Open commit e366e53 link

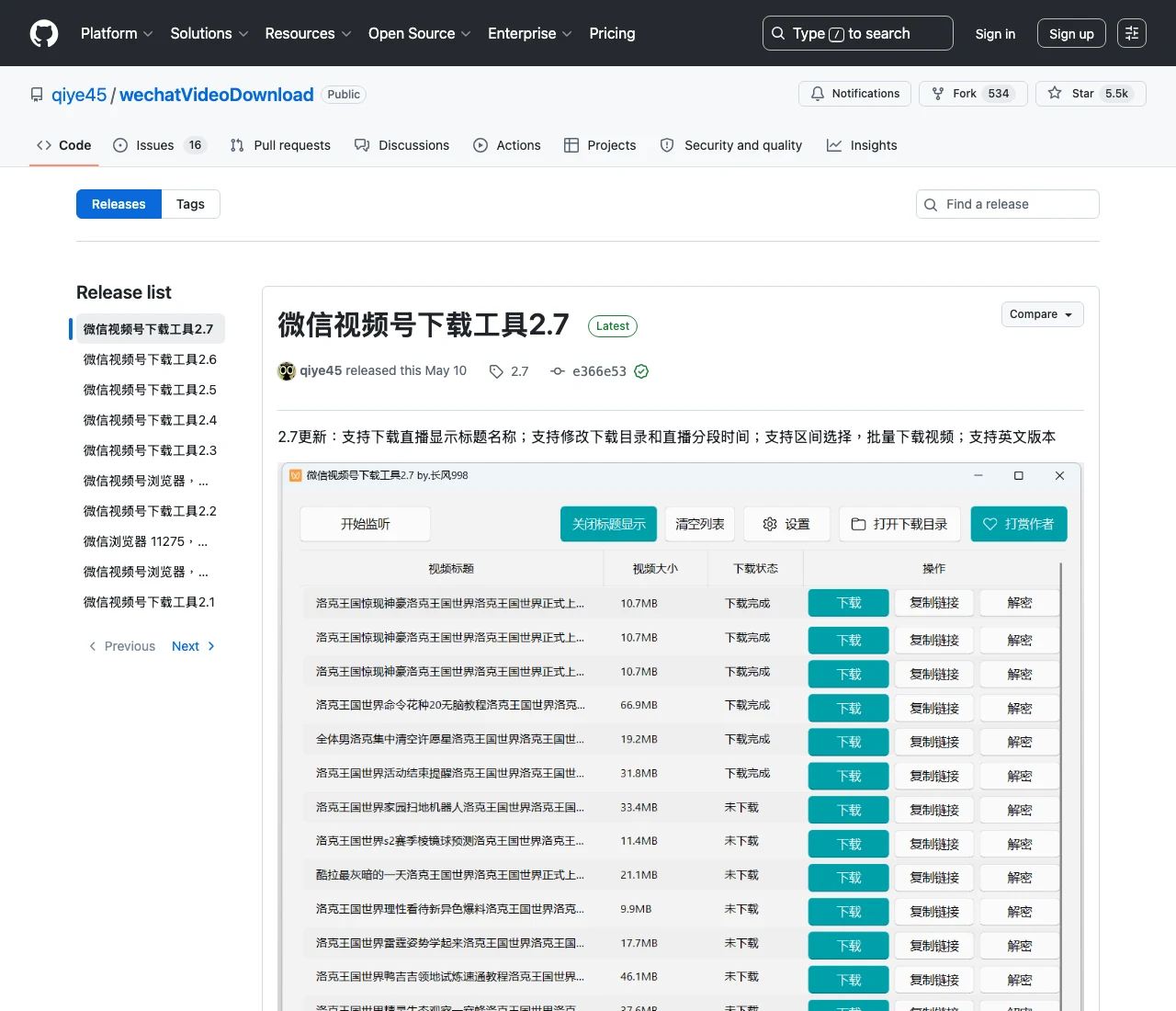[x=599, y=371]
